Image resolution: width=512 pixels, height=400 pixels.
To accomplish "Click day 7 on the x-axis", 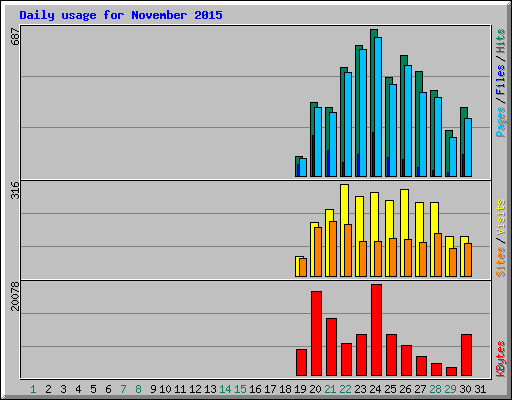I will point(123,389).
